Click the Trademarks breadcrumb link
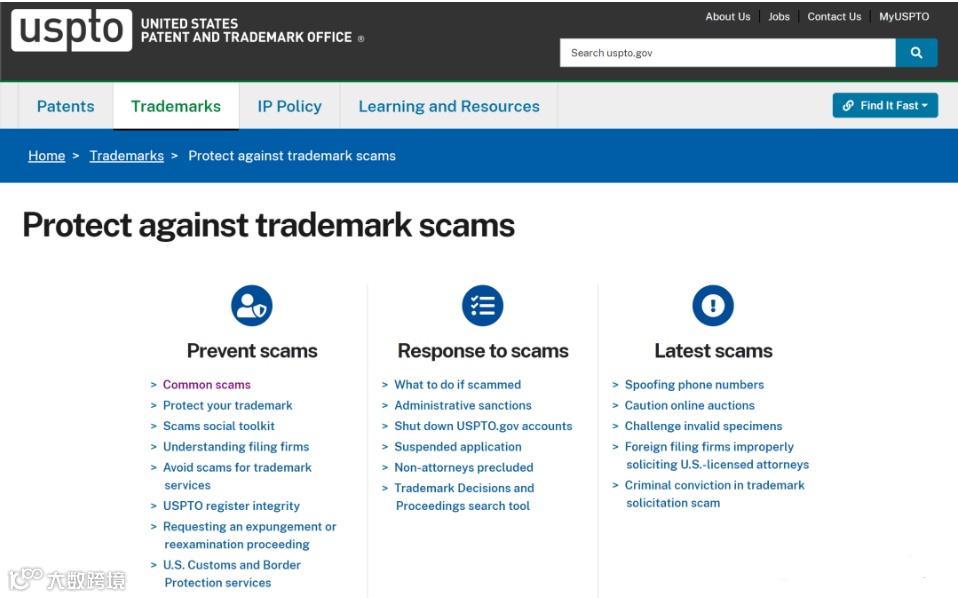This screenshot has width=958, height=598. click(126, 156)
